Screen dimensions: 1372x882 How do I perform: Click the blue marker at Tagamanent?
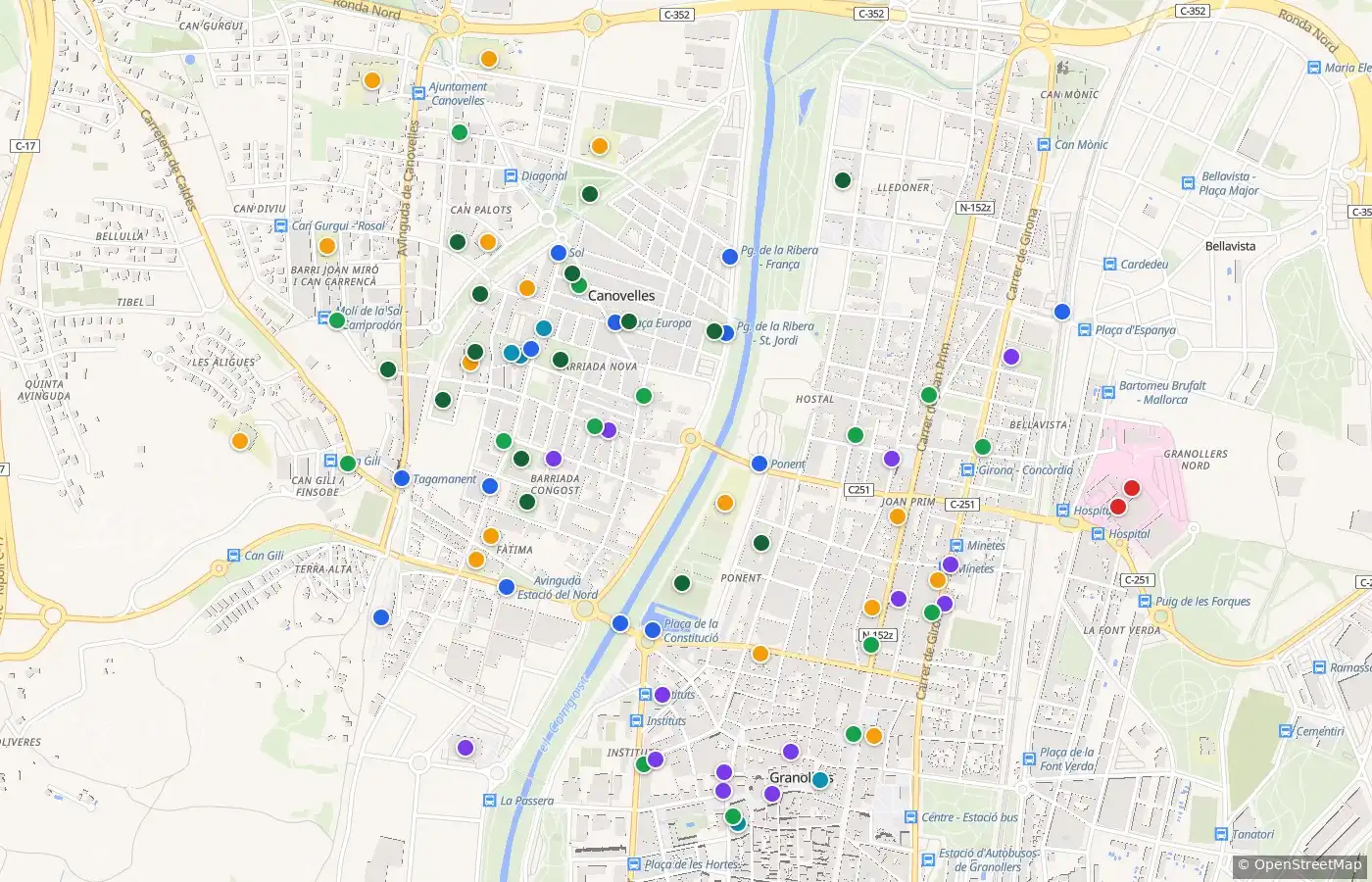click(401, 478)
